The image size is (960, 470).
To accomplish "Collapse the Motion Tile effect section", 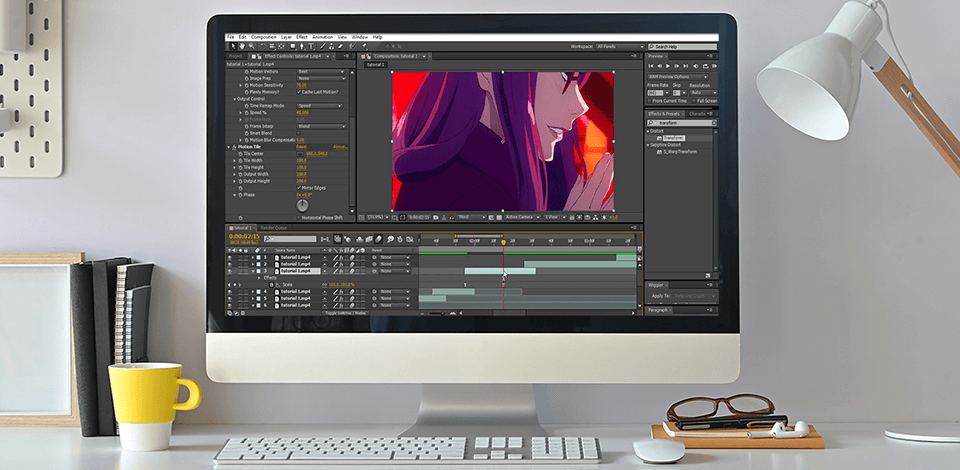I will pyautogui.click(x=228, y=147).
